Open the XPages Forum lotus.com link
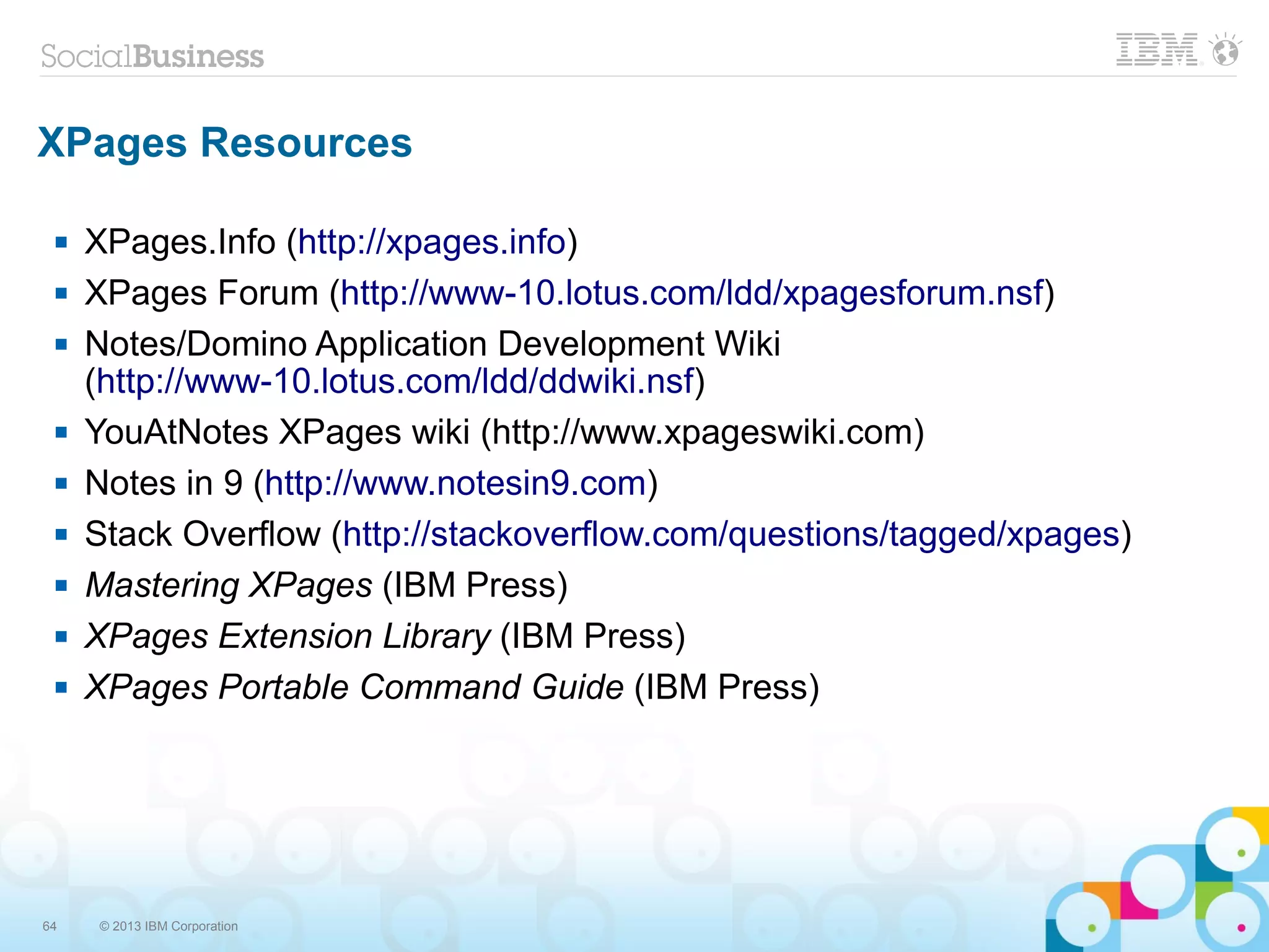The height and width of the screenshot is (952, 1269). point(692,293)
